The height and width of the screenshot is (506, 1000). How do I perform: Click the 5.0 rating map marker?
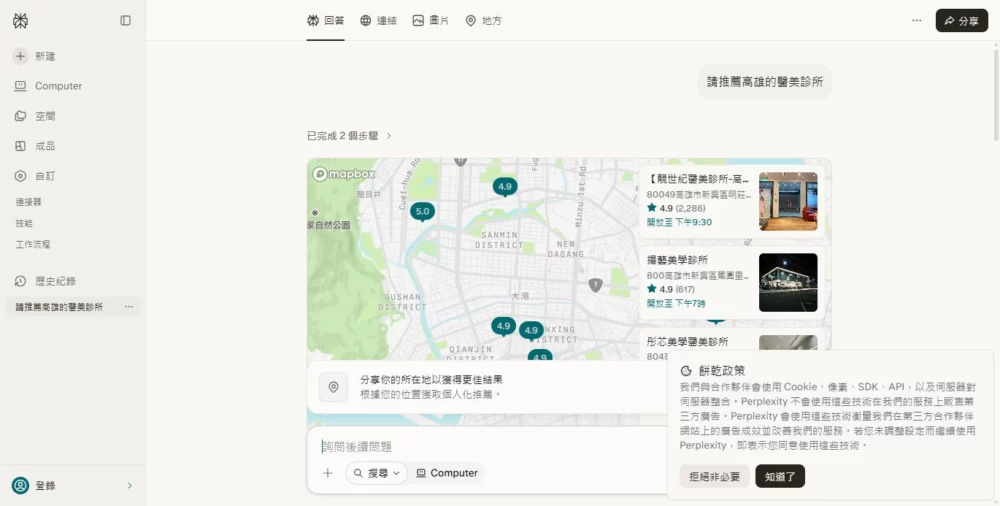tap(422, 212)
